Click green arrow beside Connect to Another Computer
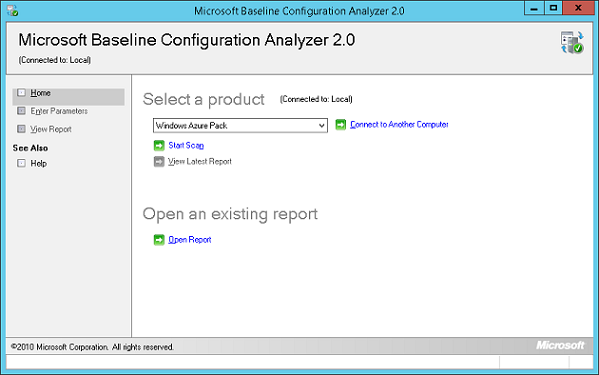Image resolution: width=599 pixels, height=375 pixels. (x=340, y=124)
